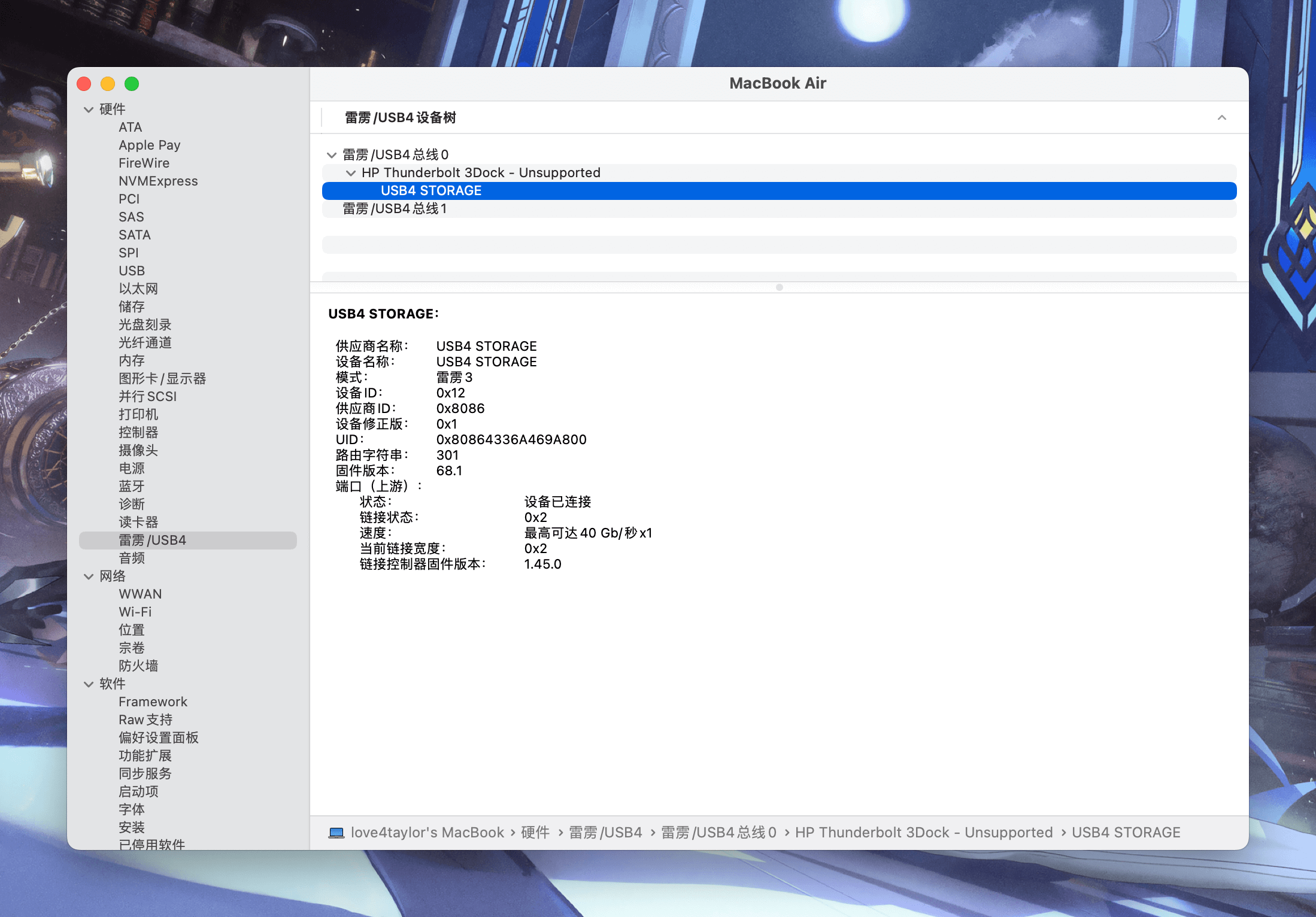1316x917 pixels.
Task: Click HP Thunderbolt 3Dock in the breadcrumb path
Action: [923, 832]
